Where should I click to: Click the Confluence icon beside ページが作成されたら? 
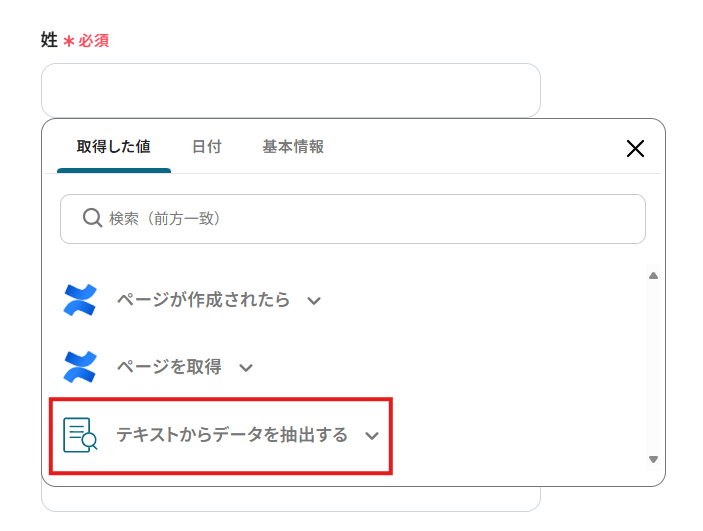pyautogui.click(x=79, y=300)
